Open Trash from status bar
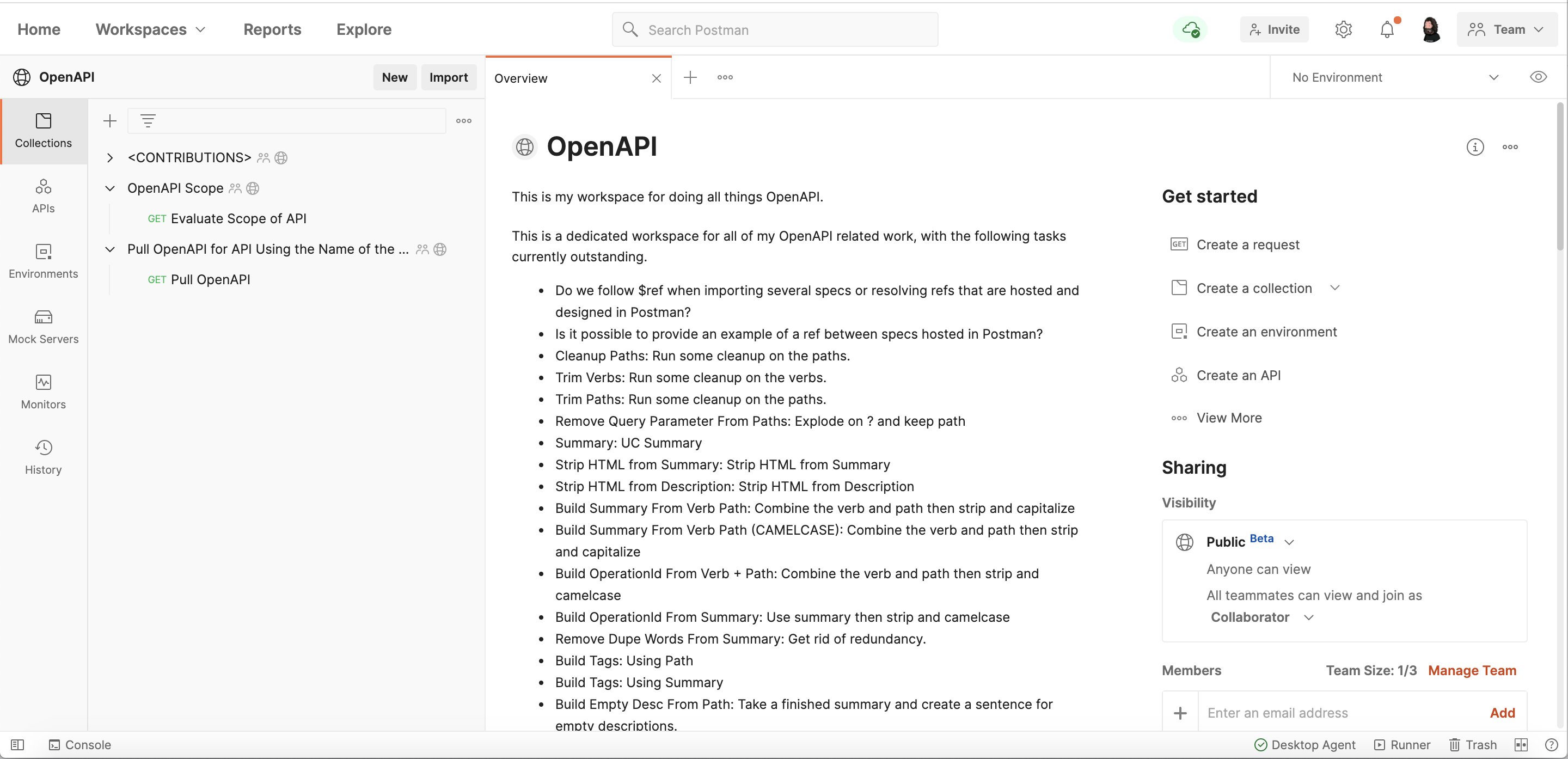The width and height of the screenshot is (1568, 759). [x=1472, y=744]
